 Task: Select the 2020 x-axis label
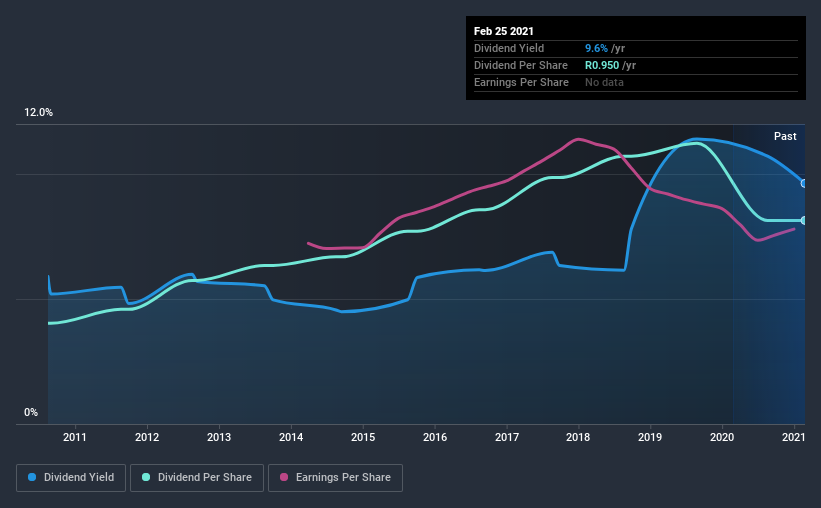tap(722, 437)
